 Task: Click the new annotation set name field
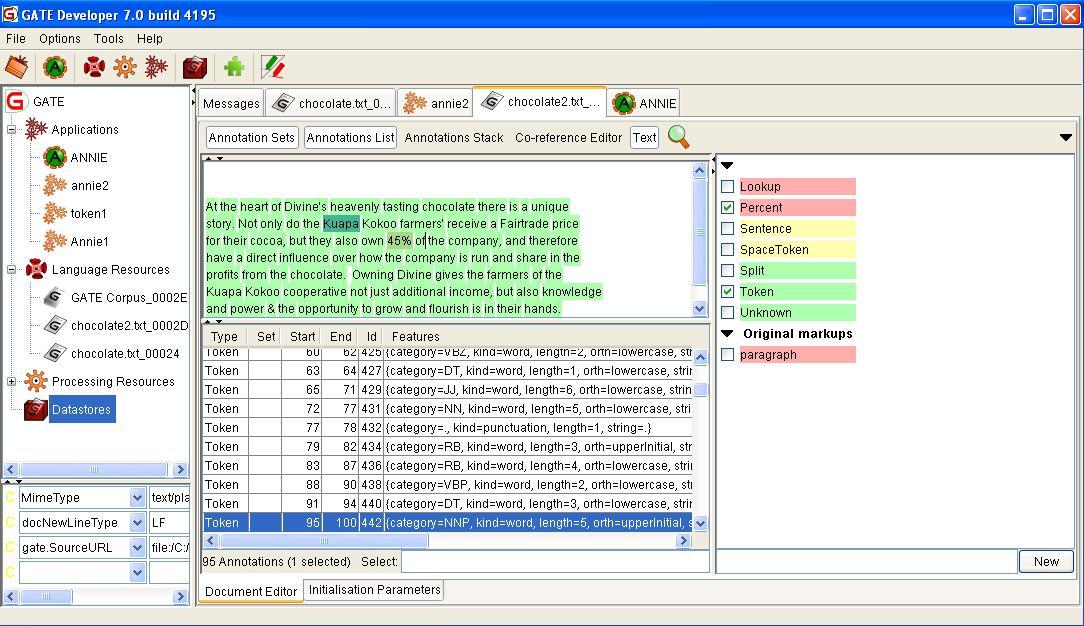tap(867, 562)
